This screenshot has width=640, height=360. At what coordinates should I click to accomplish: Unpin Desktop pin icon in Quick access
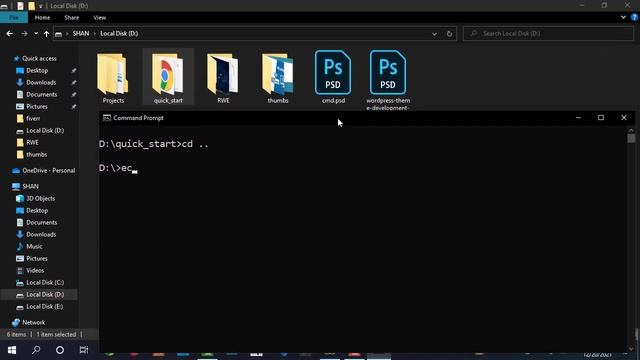[74, 71]
